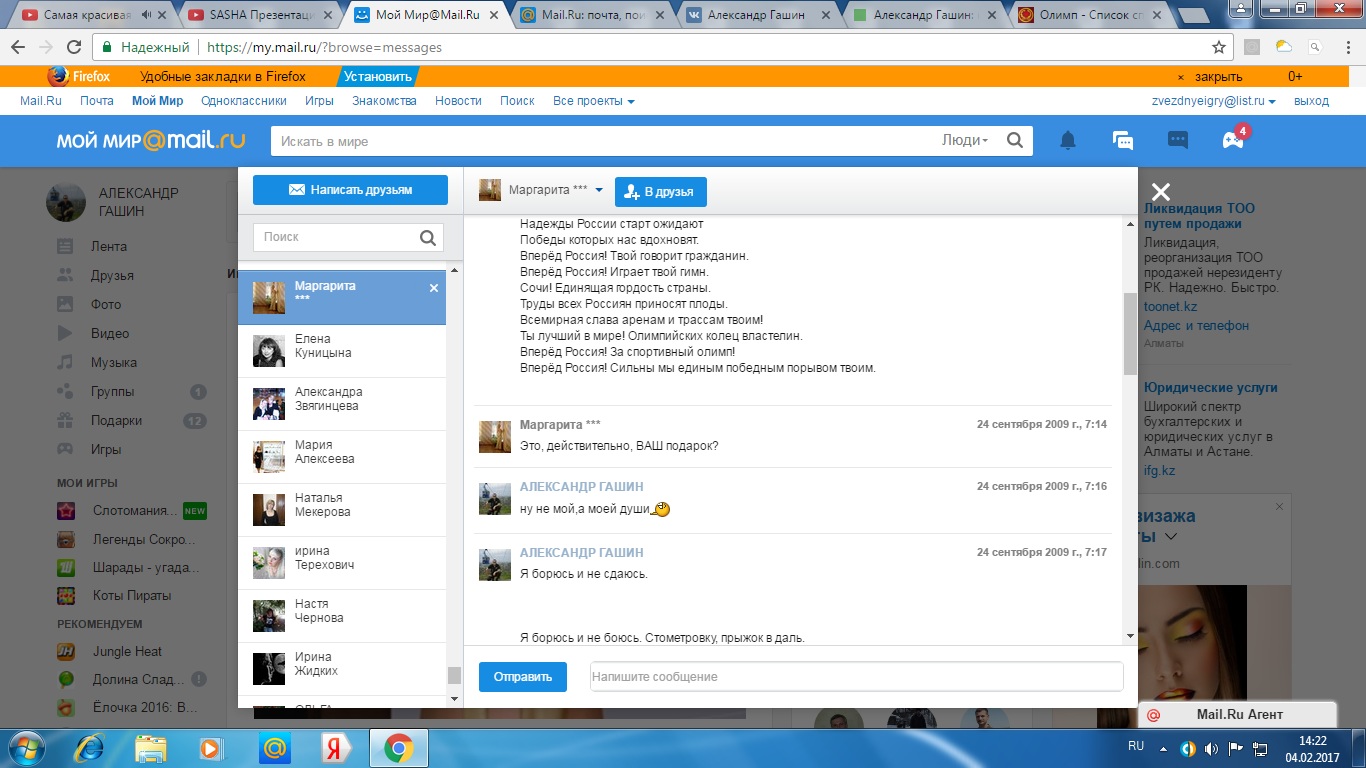The height and width of the screenshot is (768, 1366).
Task: Open conversation with Наталья Мекерова
Action: click(x=342, y=510)
